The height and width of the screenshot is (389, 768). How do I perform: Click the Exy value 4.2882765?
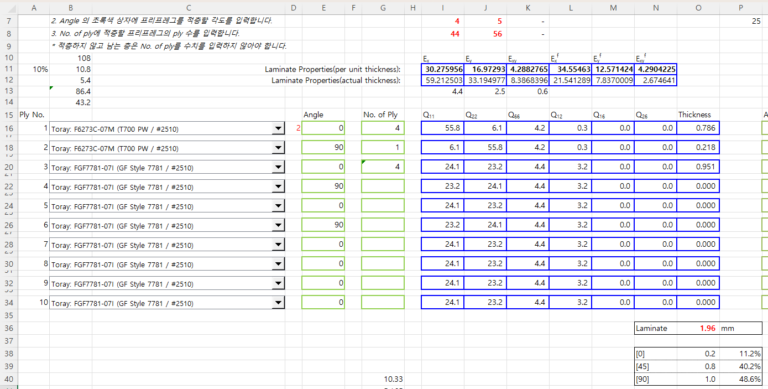[528, 70]
